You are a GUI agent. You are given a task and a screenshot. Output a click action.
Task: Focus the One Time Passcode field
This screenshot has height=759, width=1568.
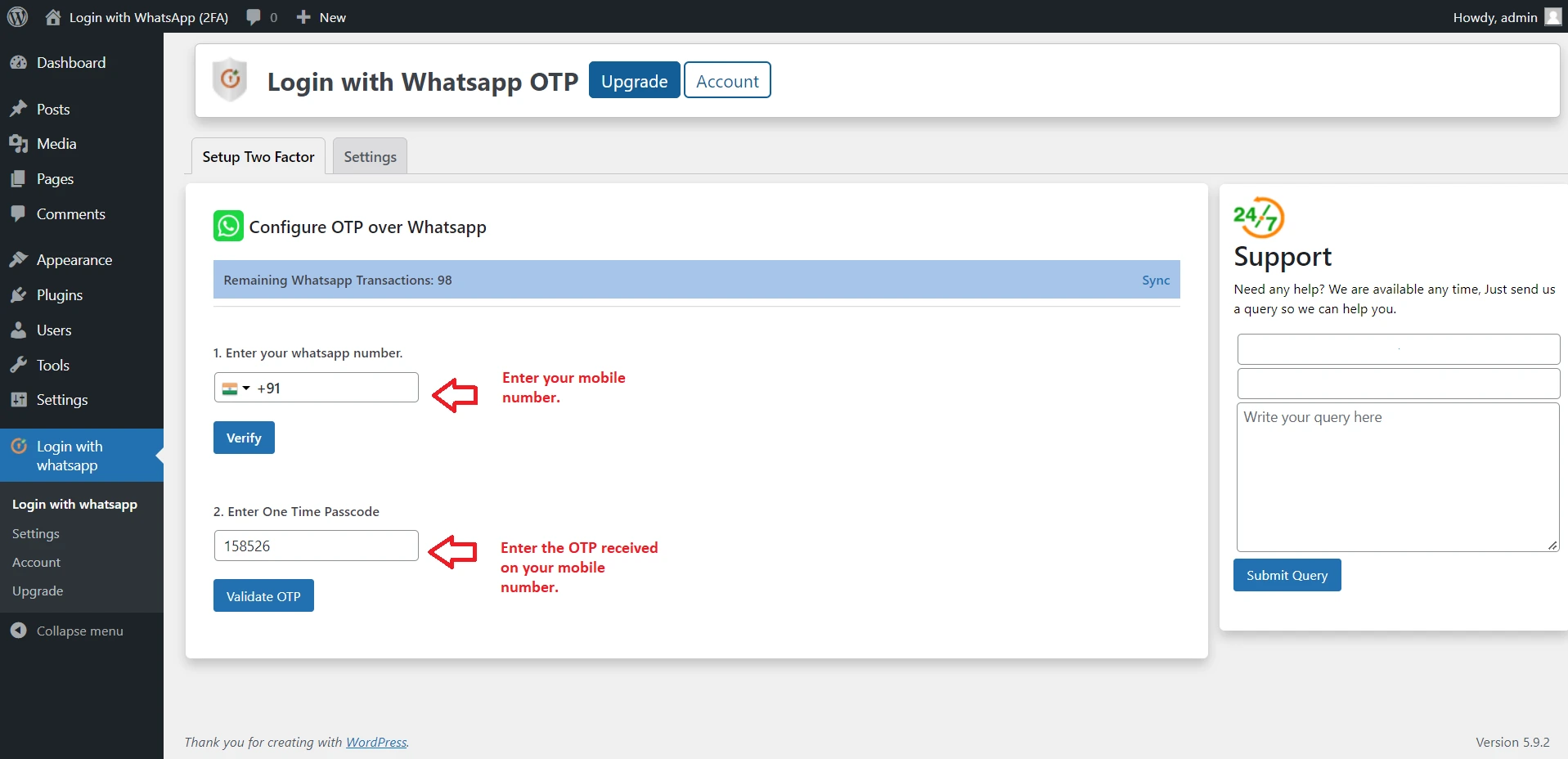click(316, 546)
